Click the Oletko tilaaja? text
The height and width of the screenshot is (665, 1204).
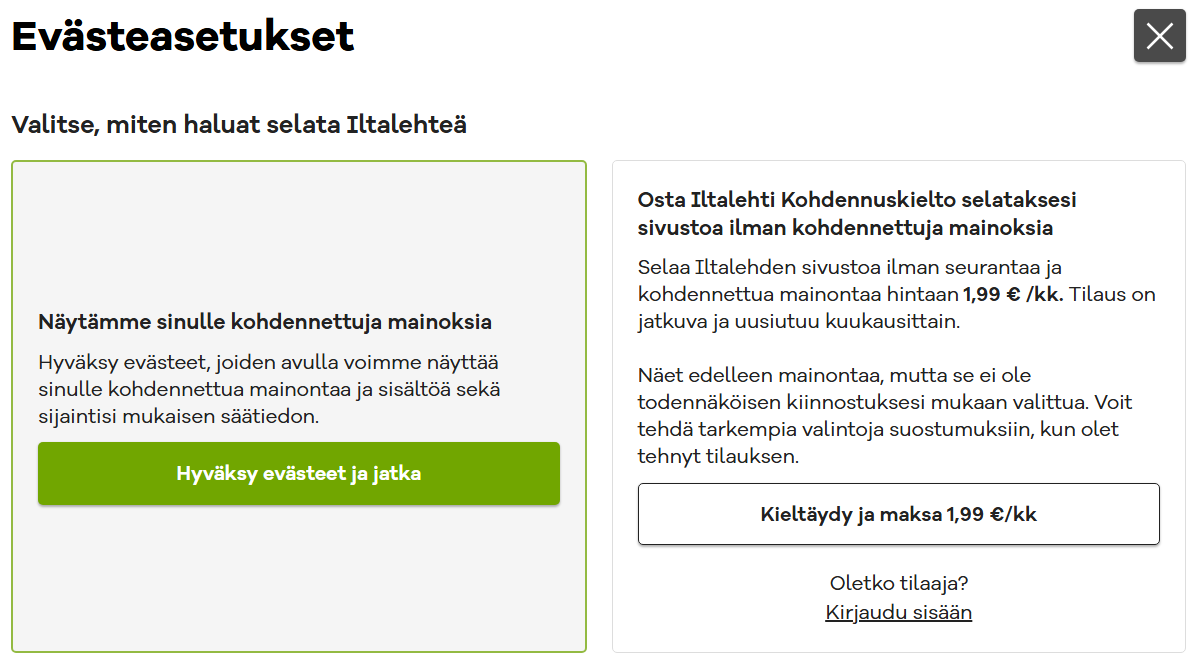pyautogui.click(x=898, y=583)
